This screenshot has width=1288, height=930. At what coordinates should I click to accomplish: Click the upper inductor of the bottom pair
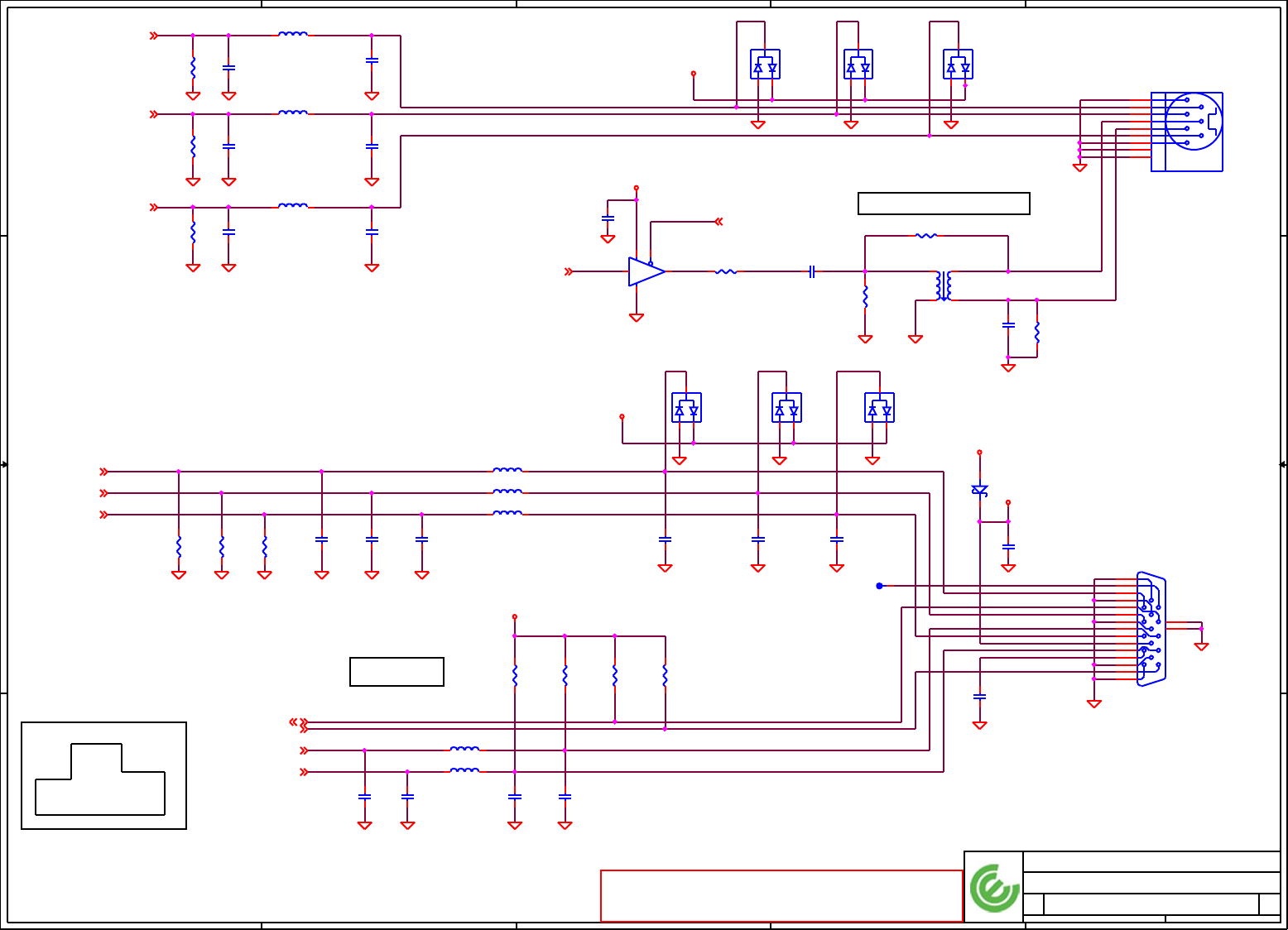pyautogui.click(x=464, y=749)
